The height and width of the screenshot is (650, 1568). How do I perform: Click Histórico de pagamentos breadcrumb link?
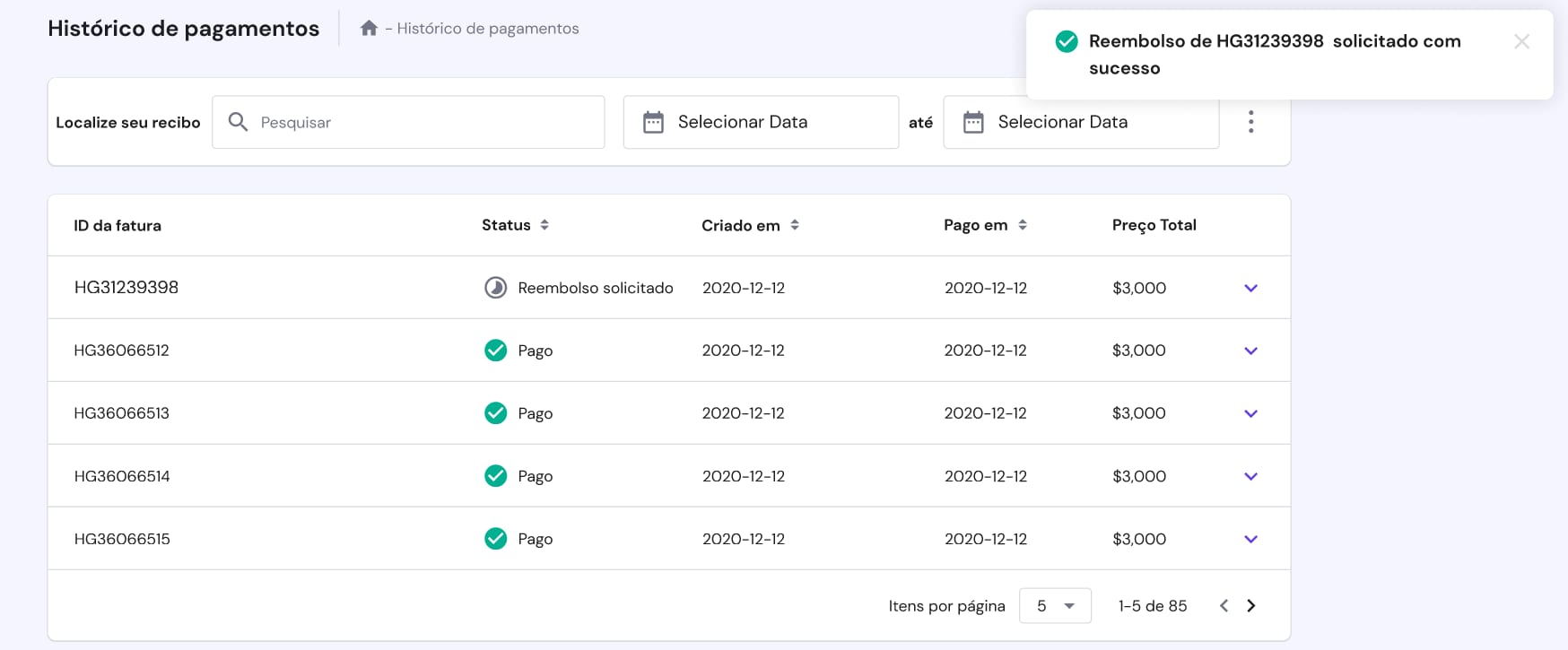(487, 29)
